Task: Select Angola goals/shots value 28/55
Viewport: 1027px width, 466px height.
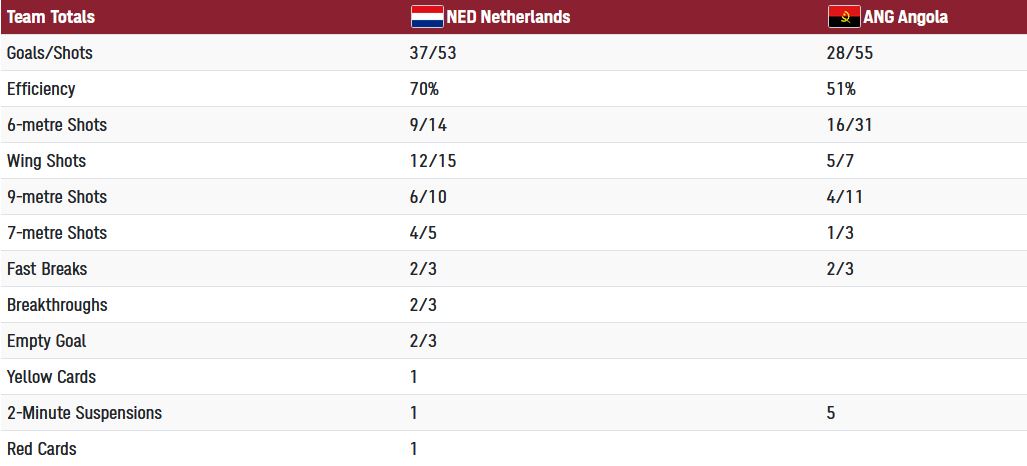Action: point(850,53)
